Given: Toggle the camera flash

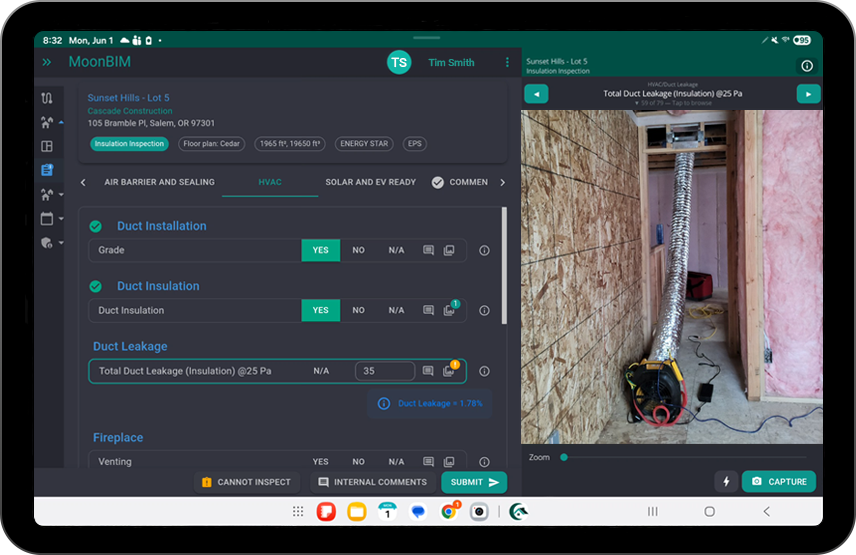Looking at the screenshot, I should pyautogui.click(x=726, y=481).
